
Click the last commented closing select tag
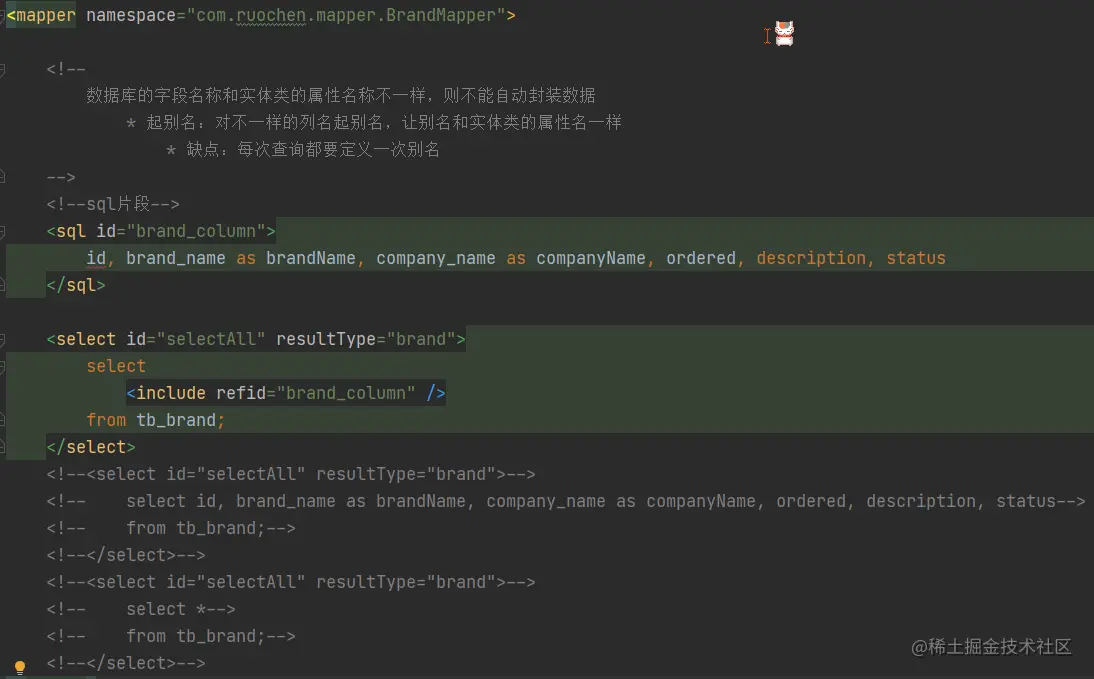(x=126, y=664)
